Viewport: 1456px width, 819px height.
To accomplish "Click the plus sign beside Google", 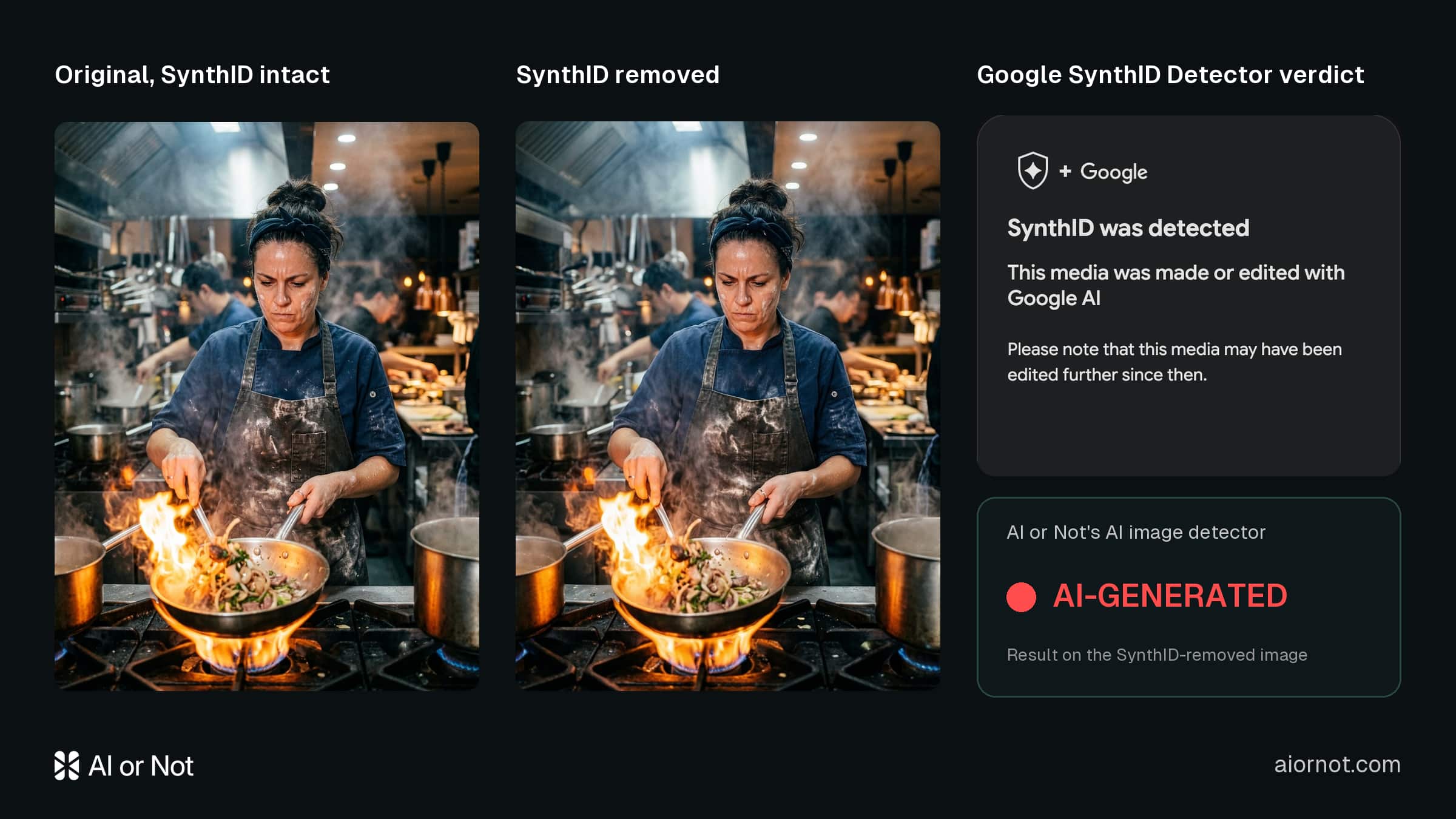I will [1065, 172].
